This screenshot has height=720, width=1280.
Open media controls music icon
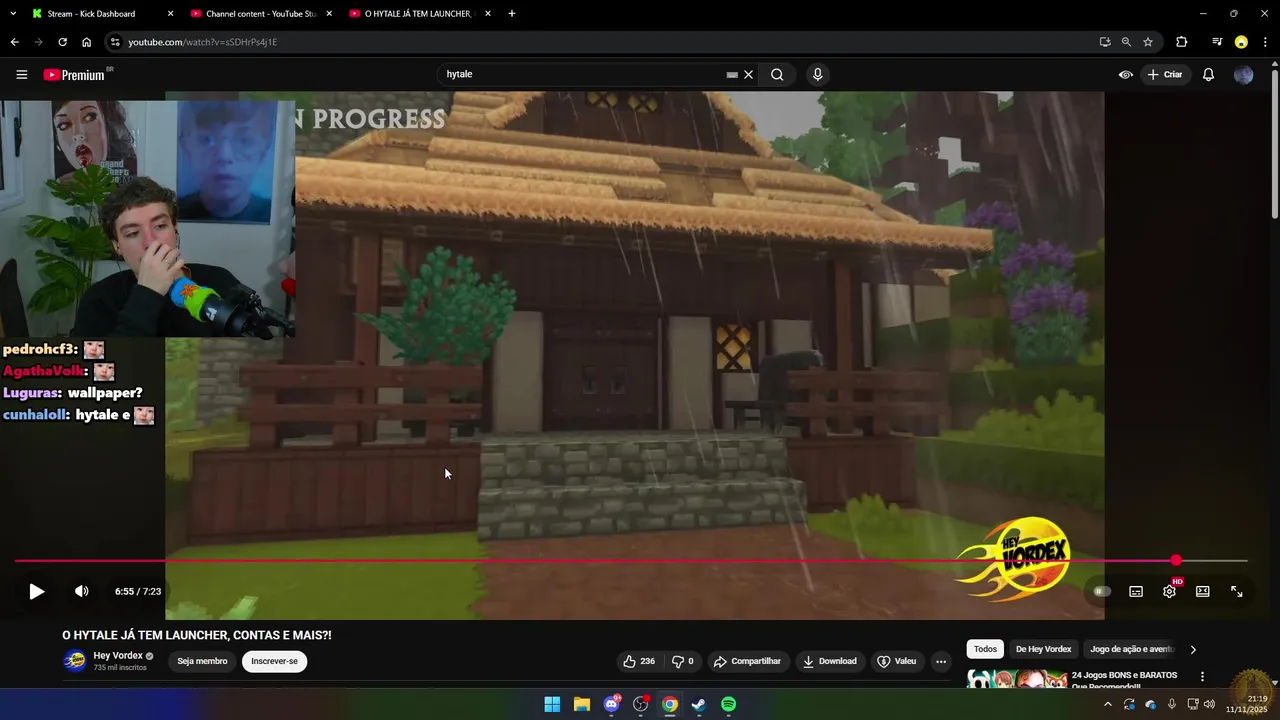[x=1217, y=42]
